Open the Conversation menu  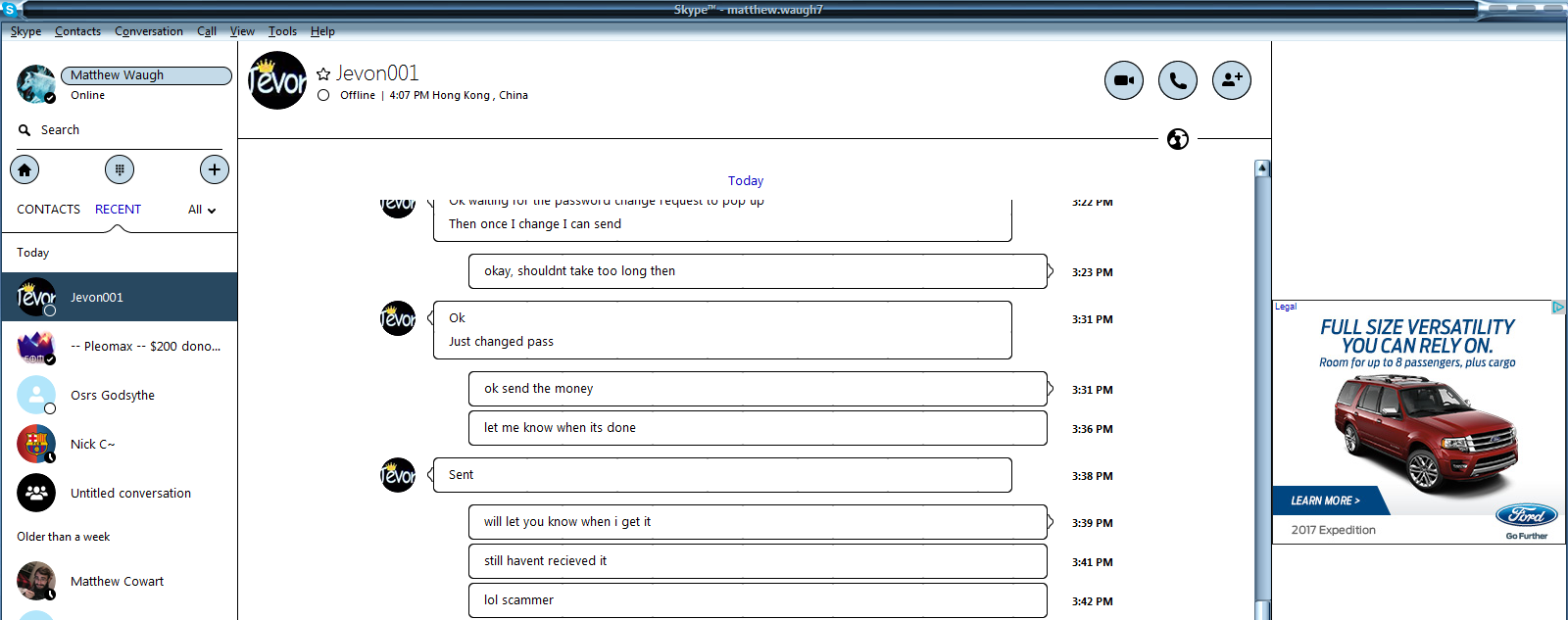(x=149, y=31)
